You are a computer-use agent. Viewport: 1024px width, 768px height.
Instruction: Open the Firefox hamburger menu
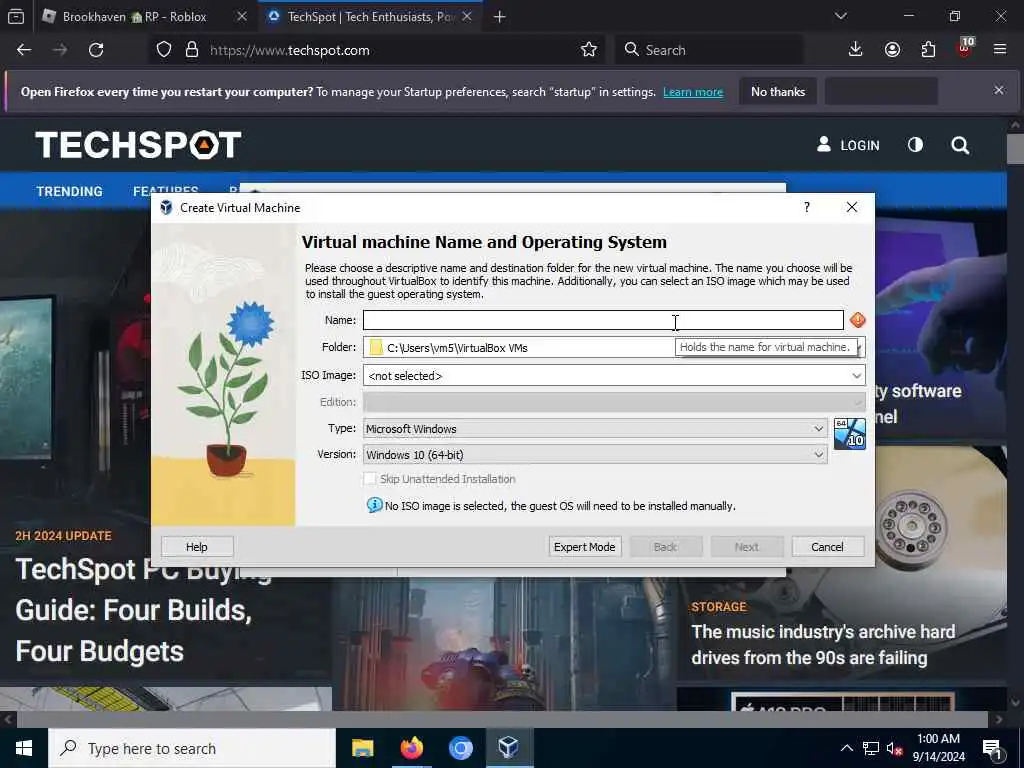click(999, 50)
